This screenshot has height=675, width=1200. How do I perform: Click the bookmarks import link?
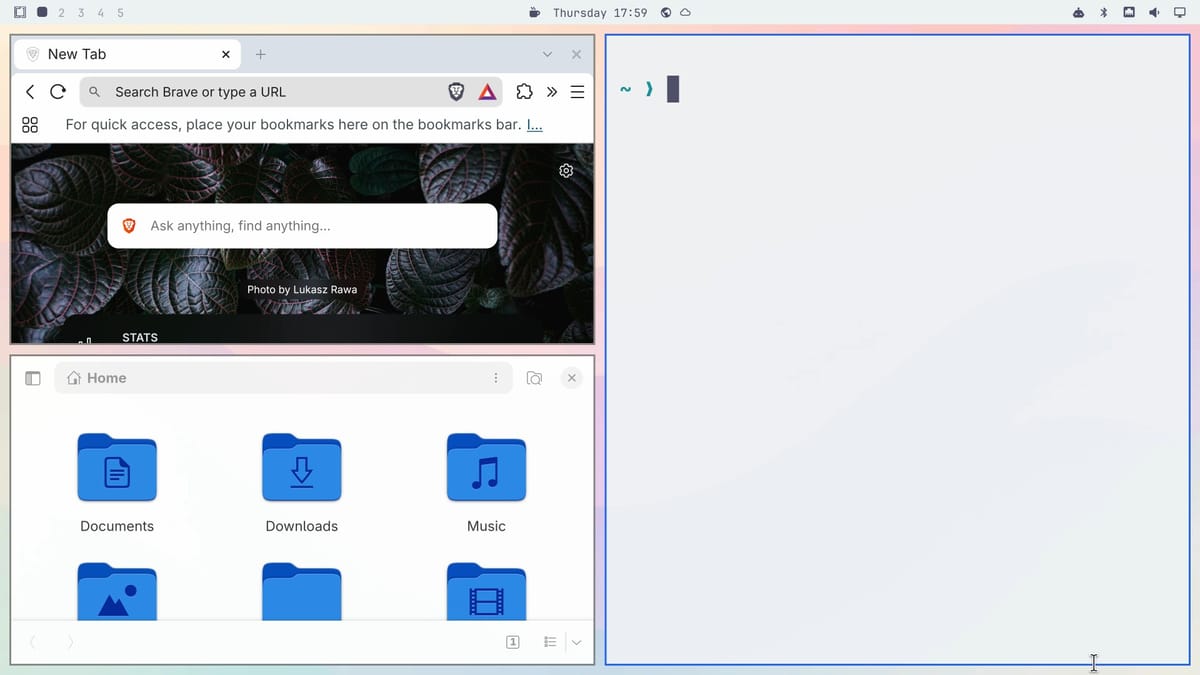pos(535,125)
